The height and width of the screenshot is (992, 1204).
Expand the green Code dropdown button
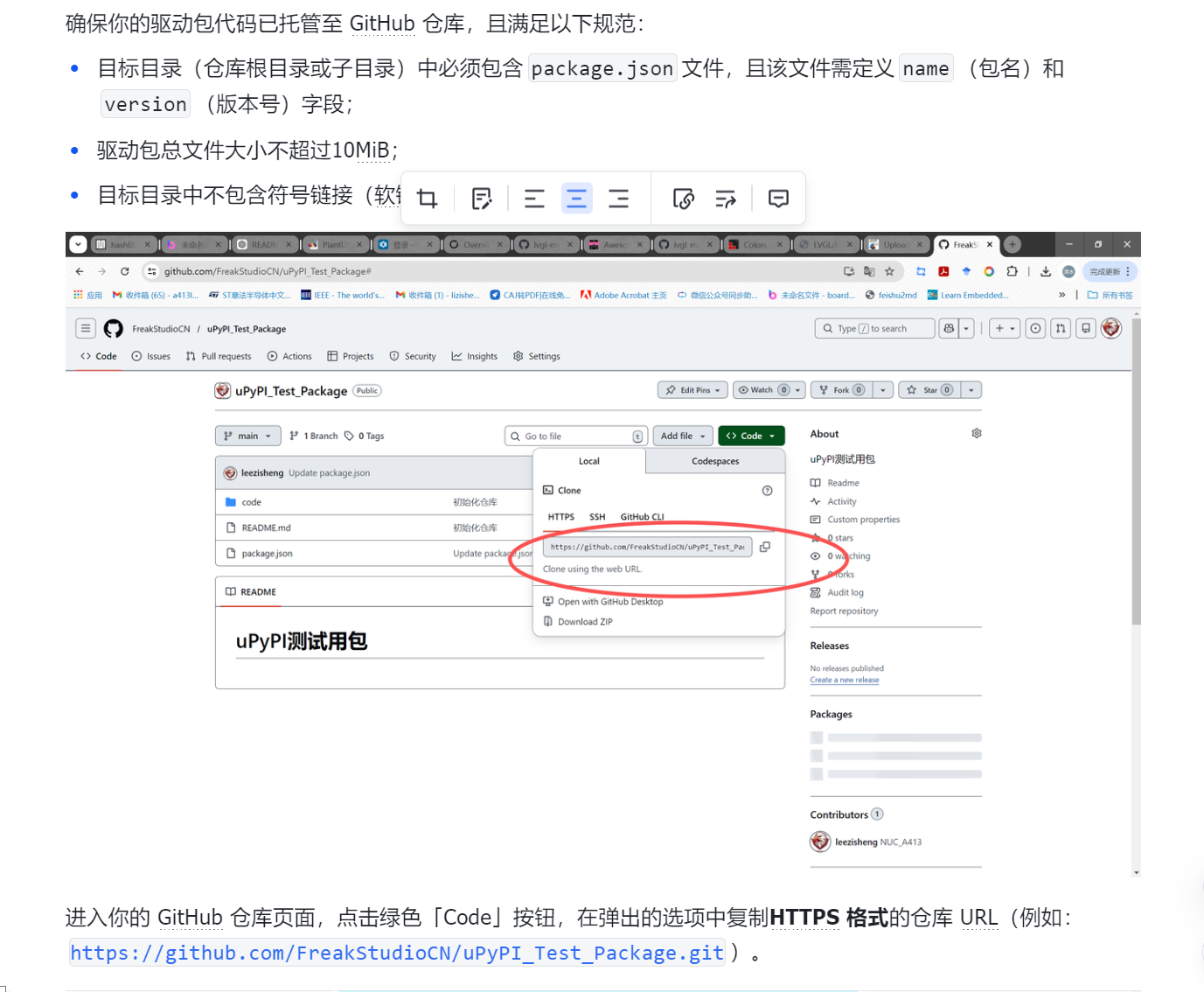[x=751, y=436]
